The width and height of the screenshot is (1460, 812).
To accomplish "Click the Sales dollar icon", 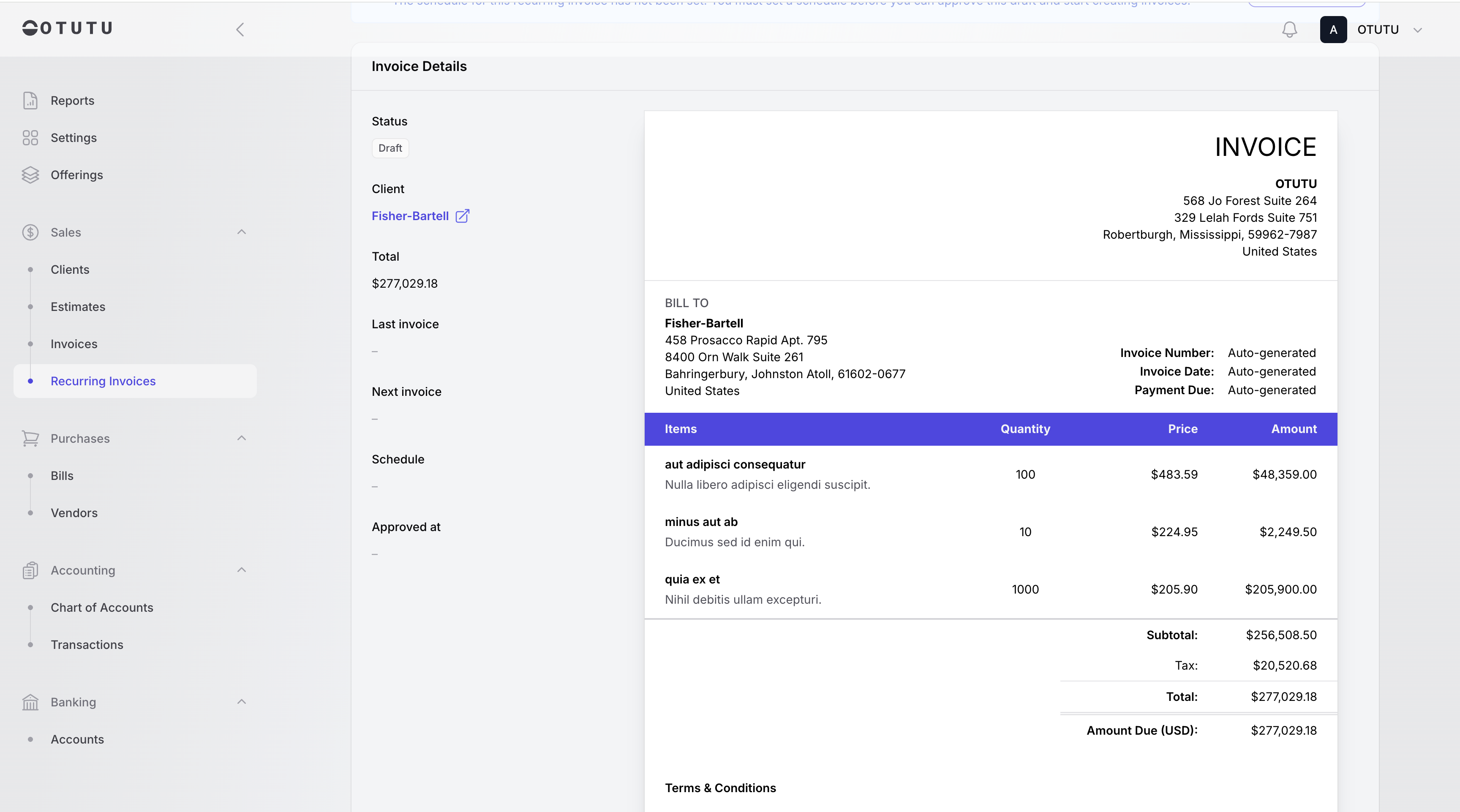I will [x=30, y=232].
